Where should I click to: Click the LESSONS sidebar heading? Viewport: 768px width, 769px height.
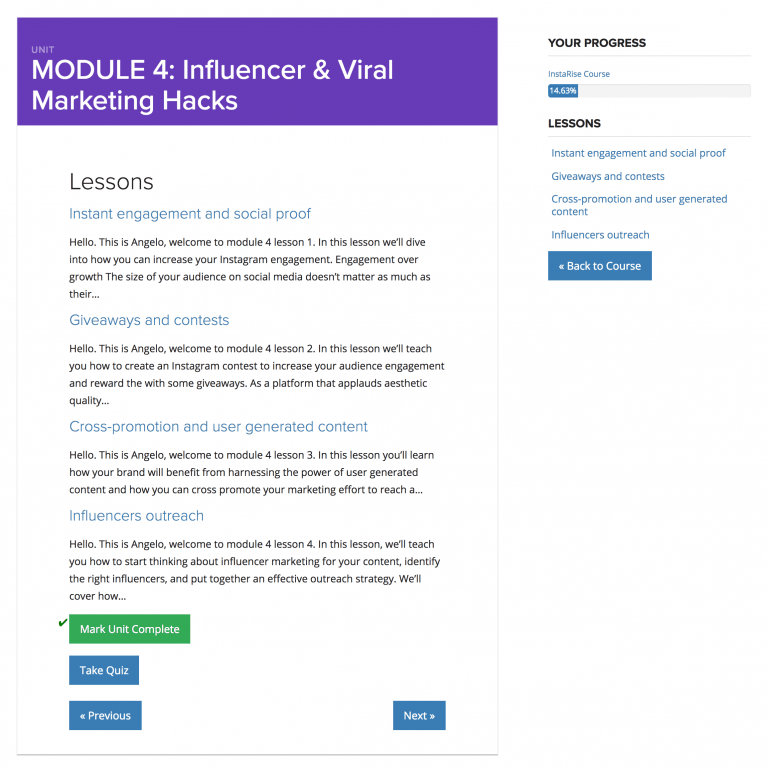(x=574, y=124)
